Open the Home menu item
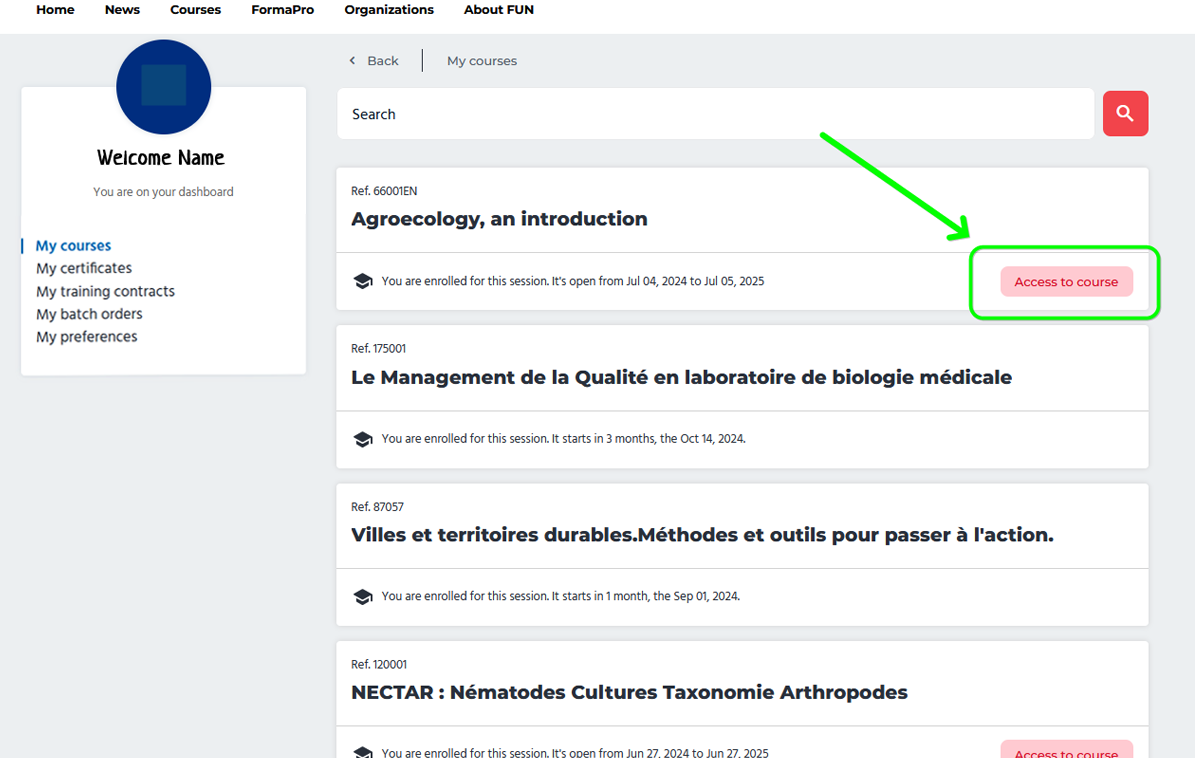The width and height of the screenshot is (1195, 758). [55, 10]
